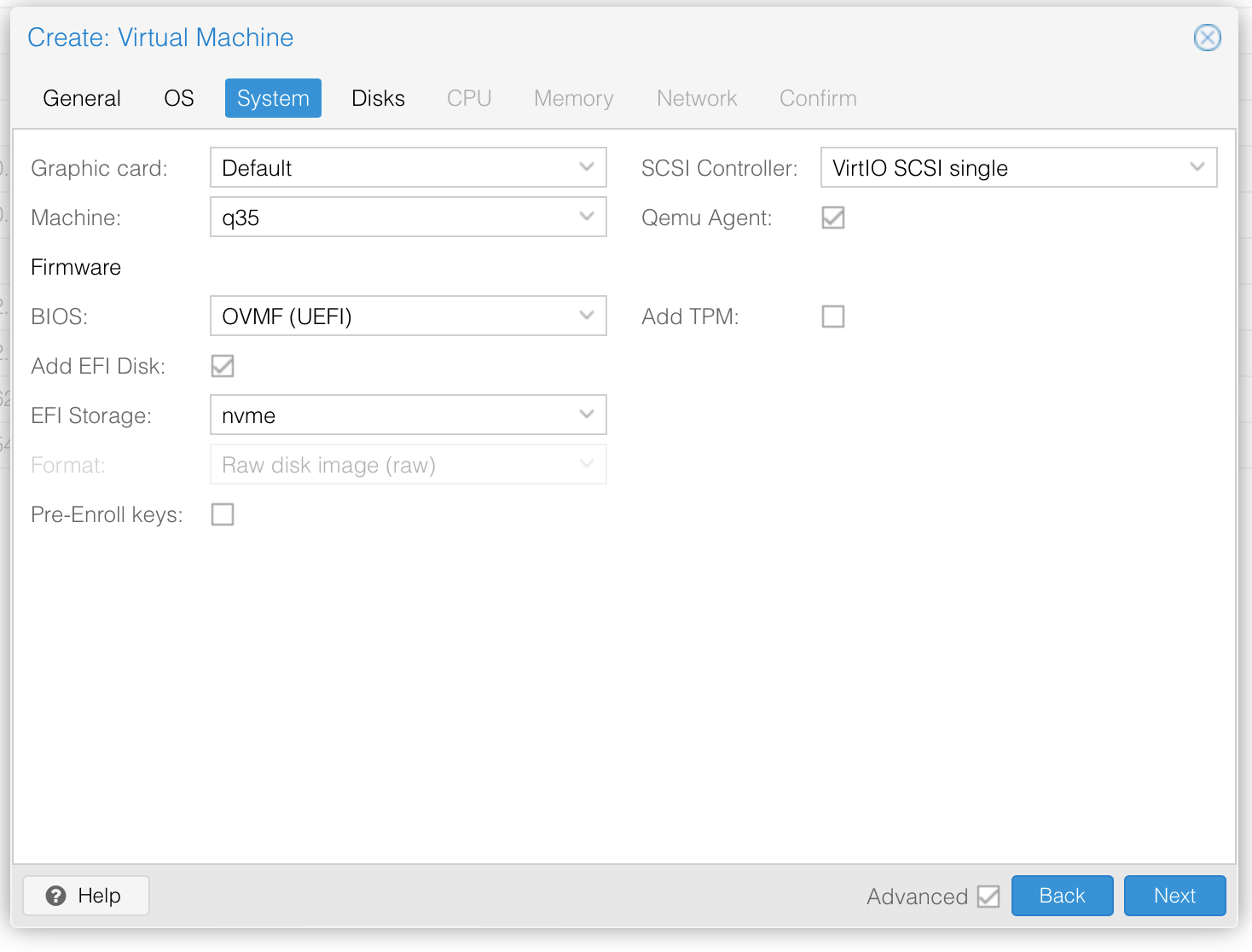
Task: Click the question mark Help icon
Action: click(x=56, y=896)
